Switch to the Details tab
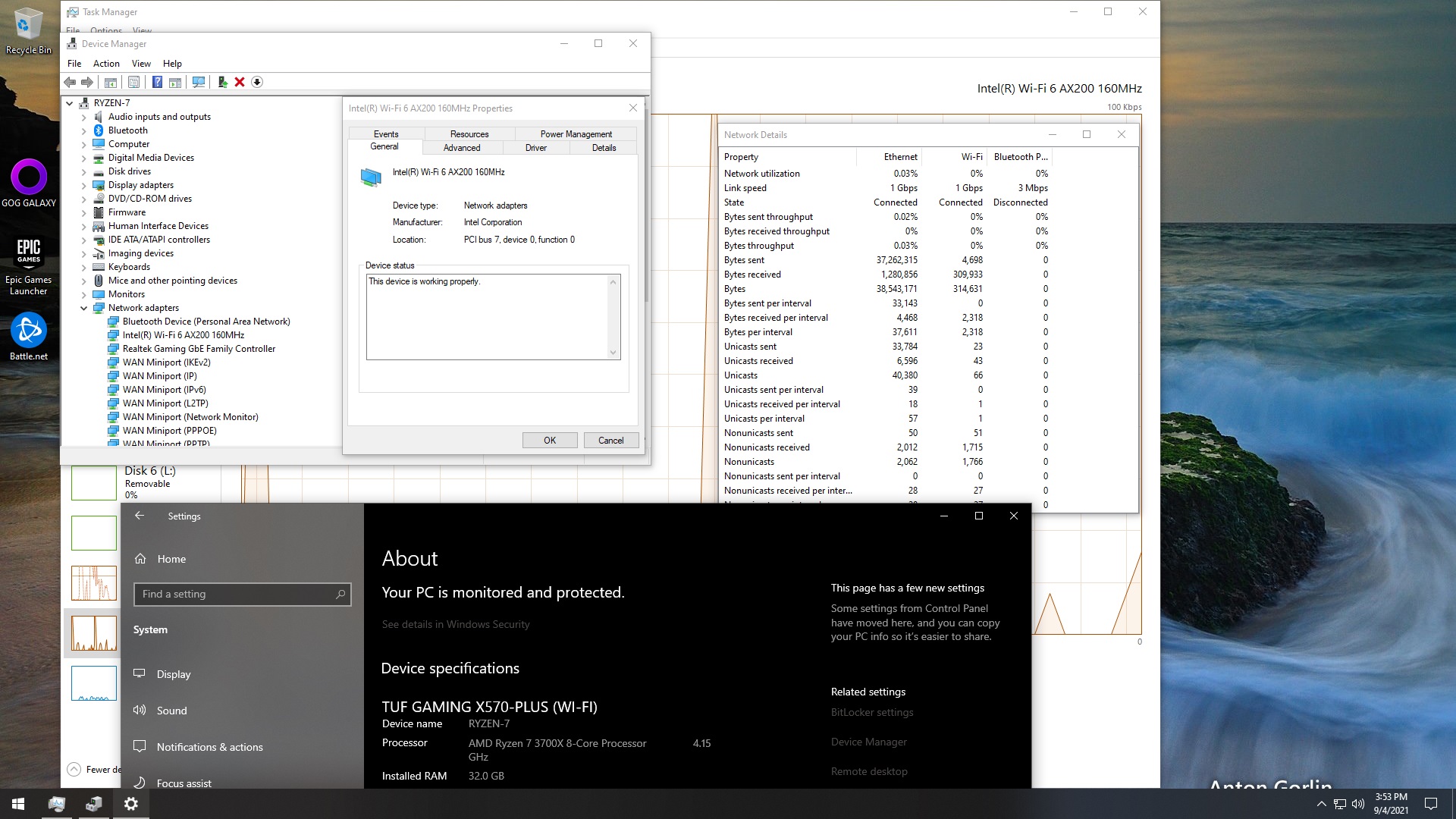This screenshot has height=819, width=1456. point(604,148)
